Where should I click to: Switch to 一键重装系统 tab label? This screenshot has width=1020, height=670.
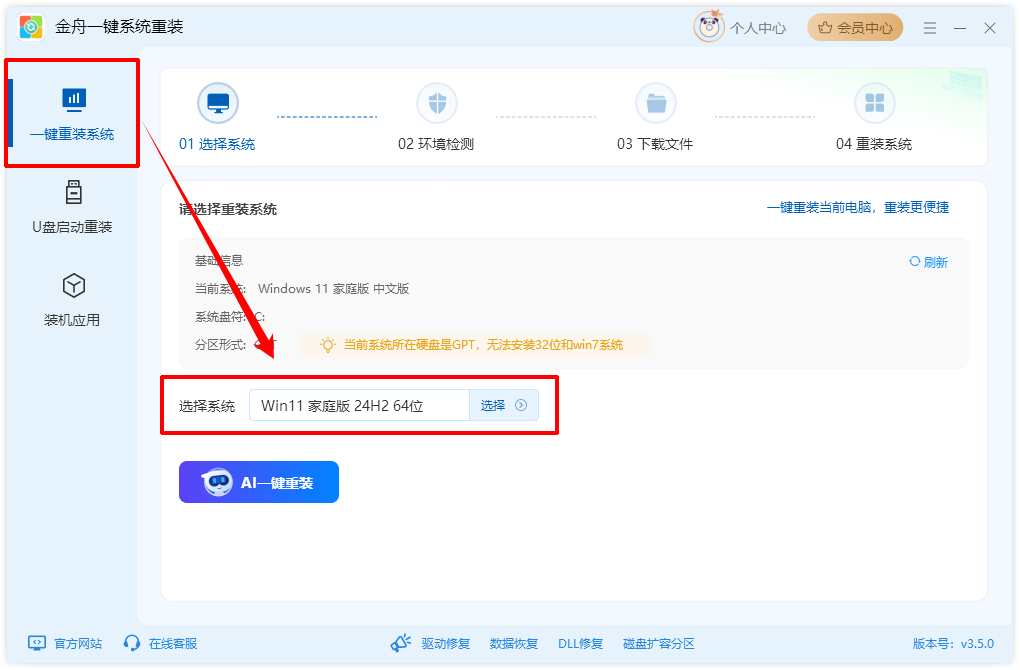pos(72,134)
